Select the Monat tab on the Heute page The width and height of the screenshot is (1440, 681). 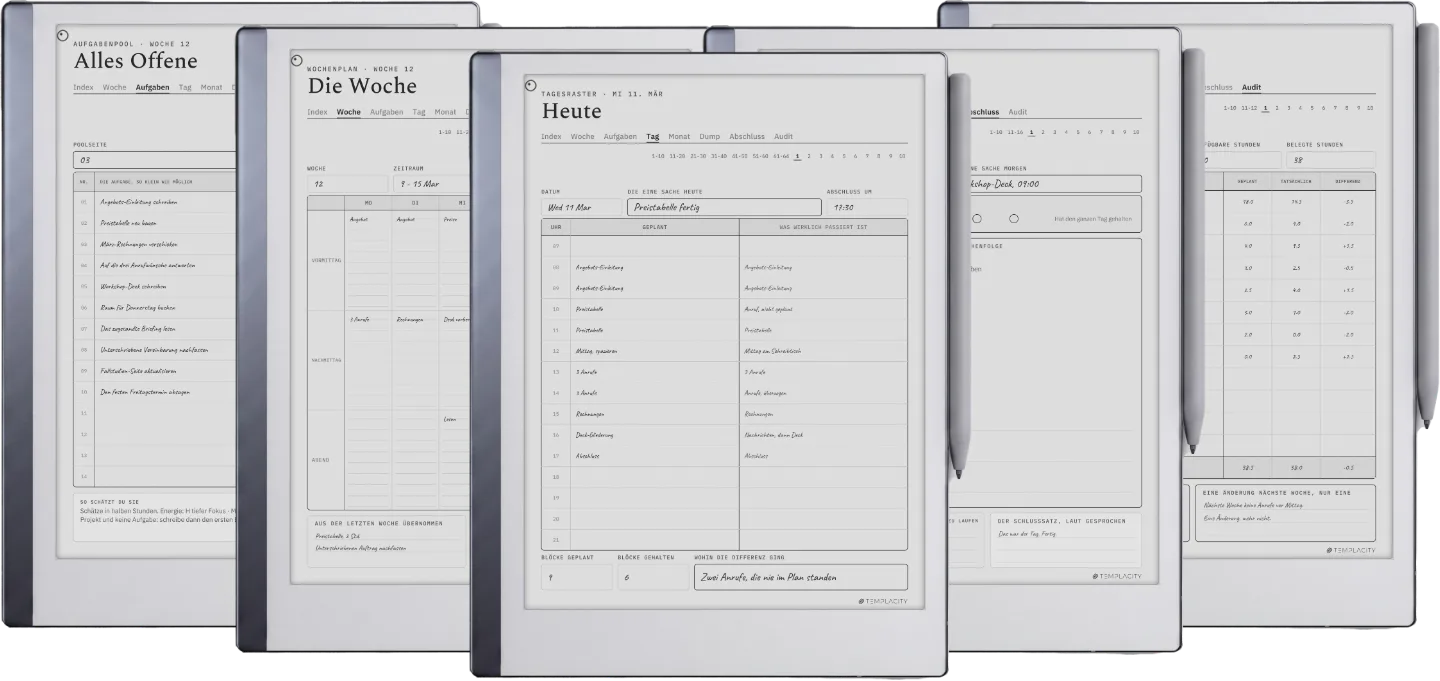pos(679,136)
